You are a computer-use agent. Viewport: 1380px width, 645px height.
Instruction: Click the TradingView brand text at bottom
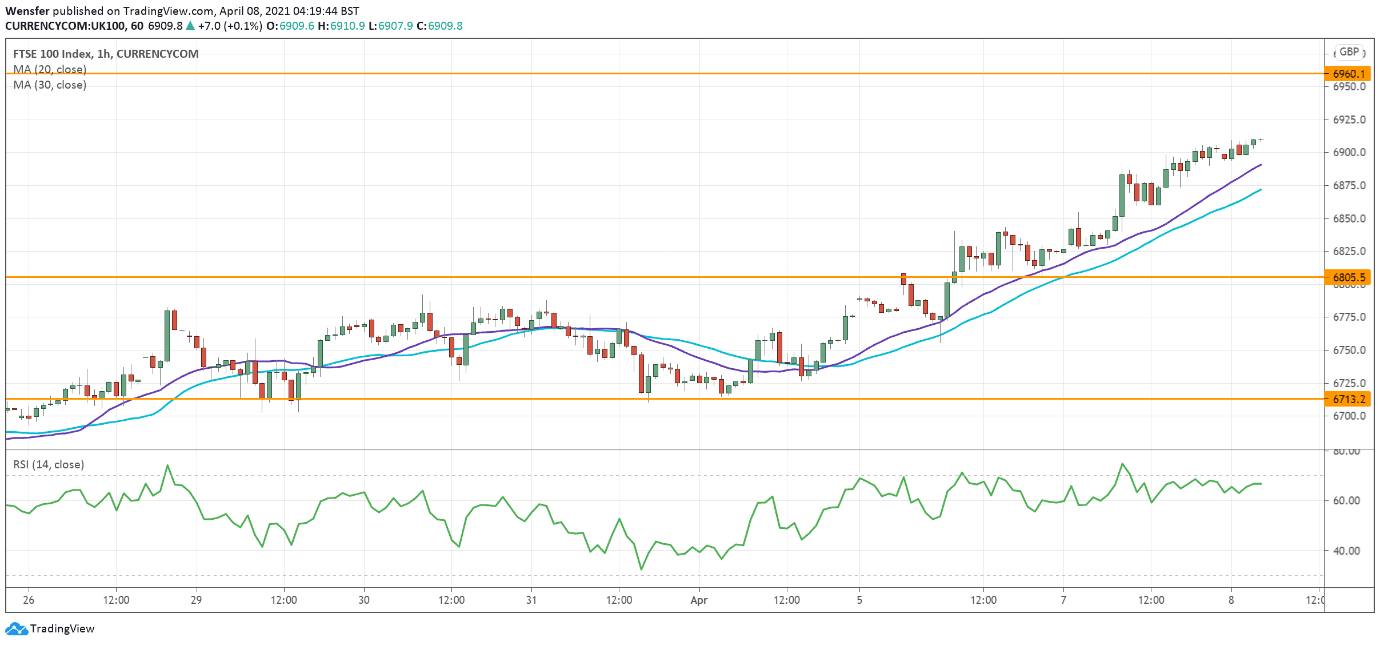pyautogui.click(x=62, y=629)
